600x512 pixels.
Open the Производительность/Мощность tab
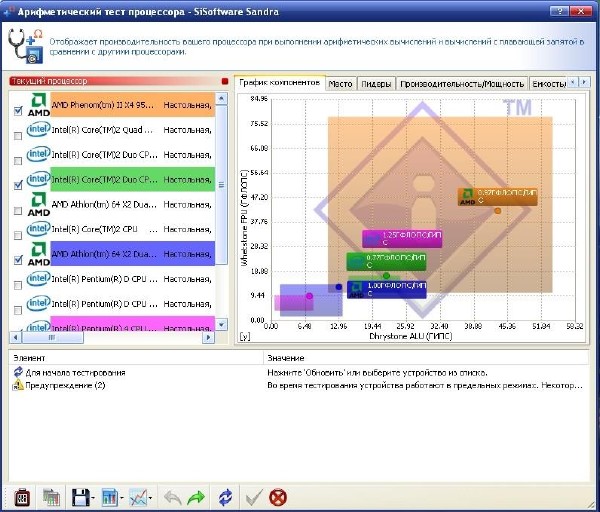point(463,84)
